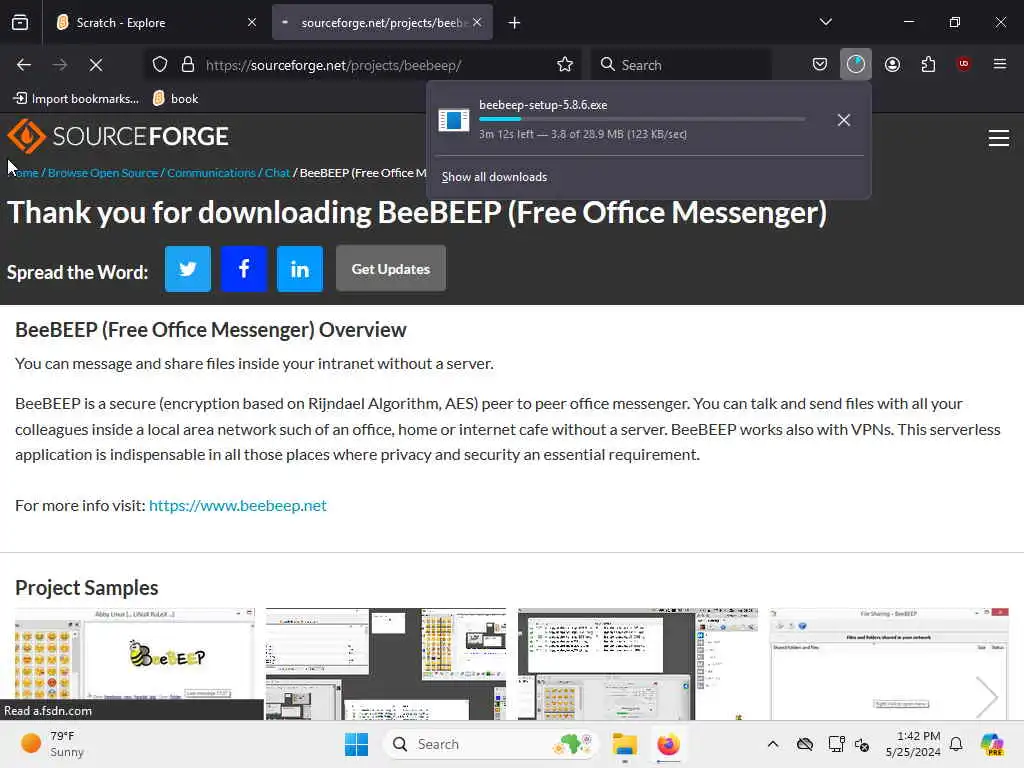Bookmark this page with star icon
1024x768 pixels.
tap(565, 65)
